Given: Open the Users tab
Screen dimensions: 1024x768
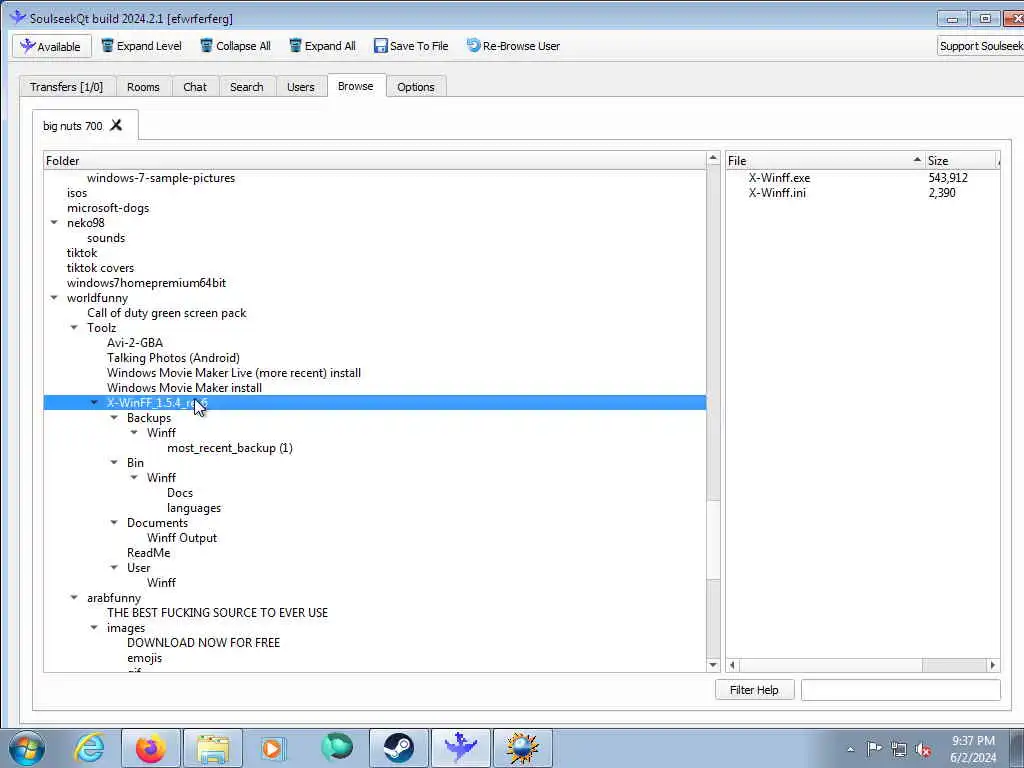Looking at the screenshot, I should click(300, 87).
